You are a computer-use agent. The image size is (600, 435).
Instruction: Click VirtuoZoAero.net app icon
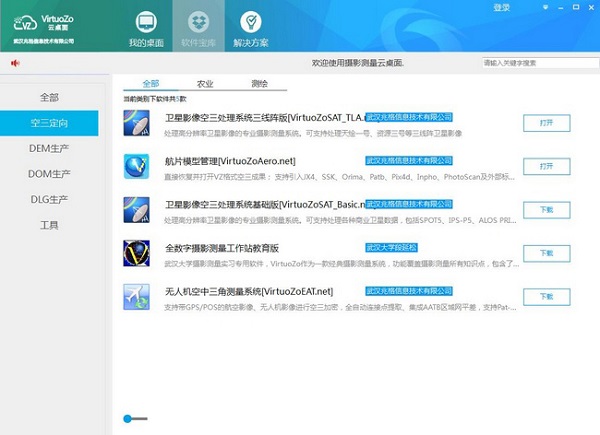click(x=136, y=166)
